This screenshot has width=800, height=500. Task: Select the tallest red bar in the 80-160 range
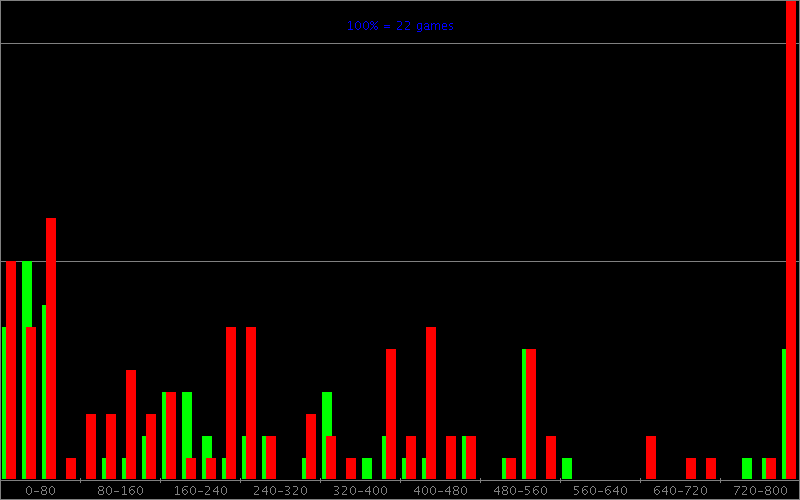pyautogui.click(x=131, y=425)
